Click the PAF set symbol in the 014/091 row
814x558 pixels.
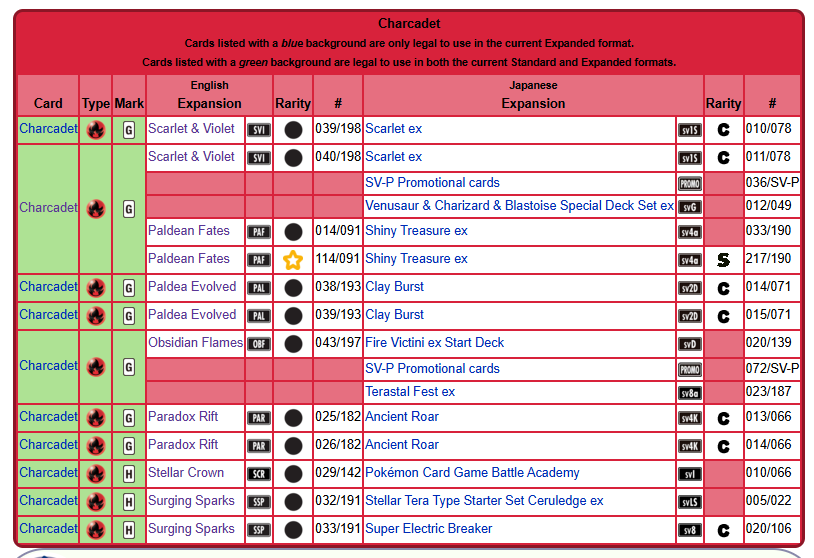pyautogui.click(x=259, y=232)
